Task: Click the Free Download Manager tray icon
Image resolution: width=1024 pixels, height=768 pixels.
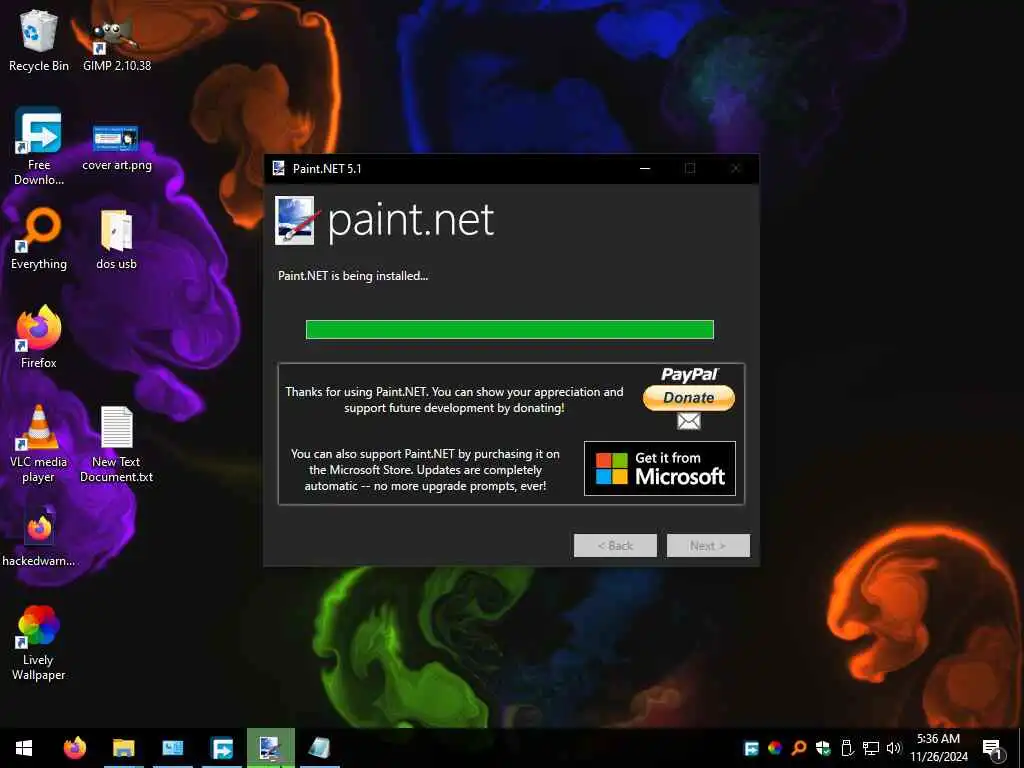Action: [x=752, y=748]
